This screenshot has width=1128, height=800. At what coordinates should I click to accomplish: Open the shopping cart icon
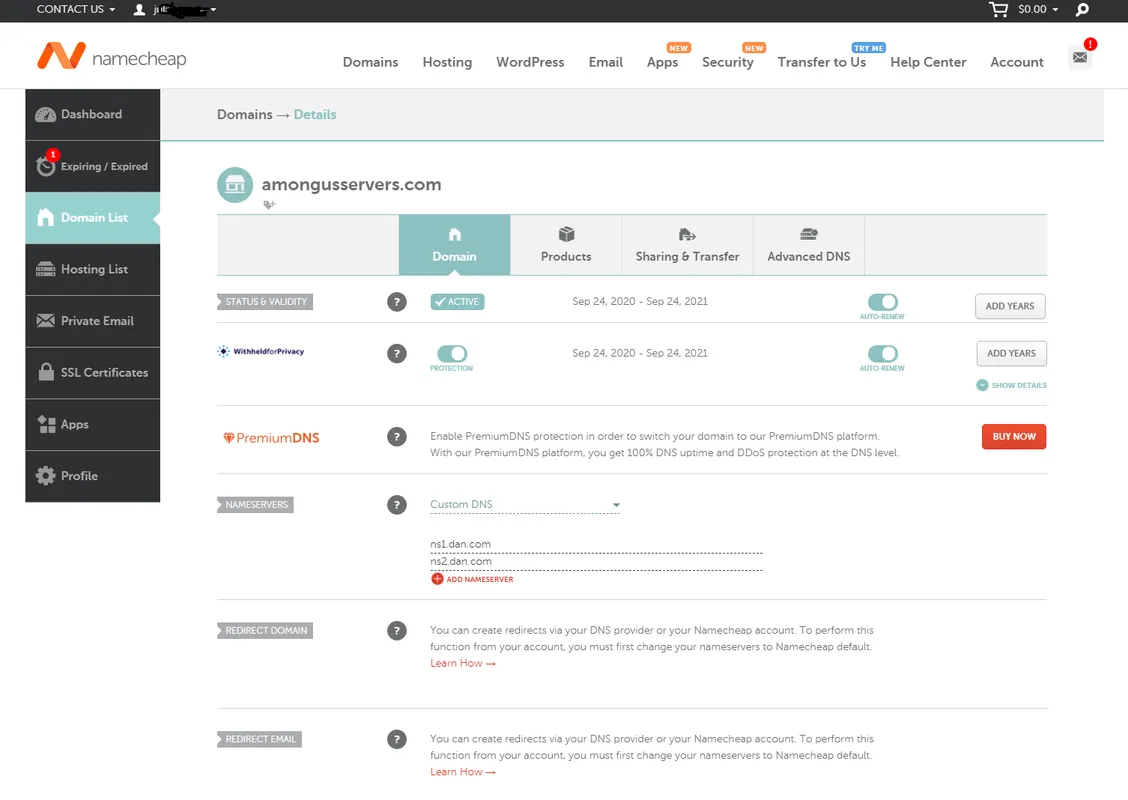tap(998, 9)
